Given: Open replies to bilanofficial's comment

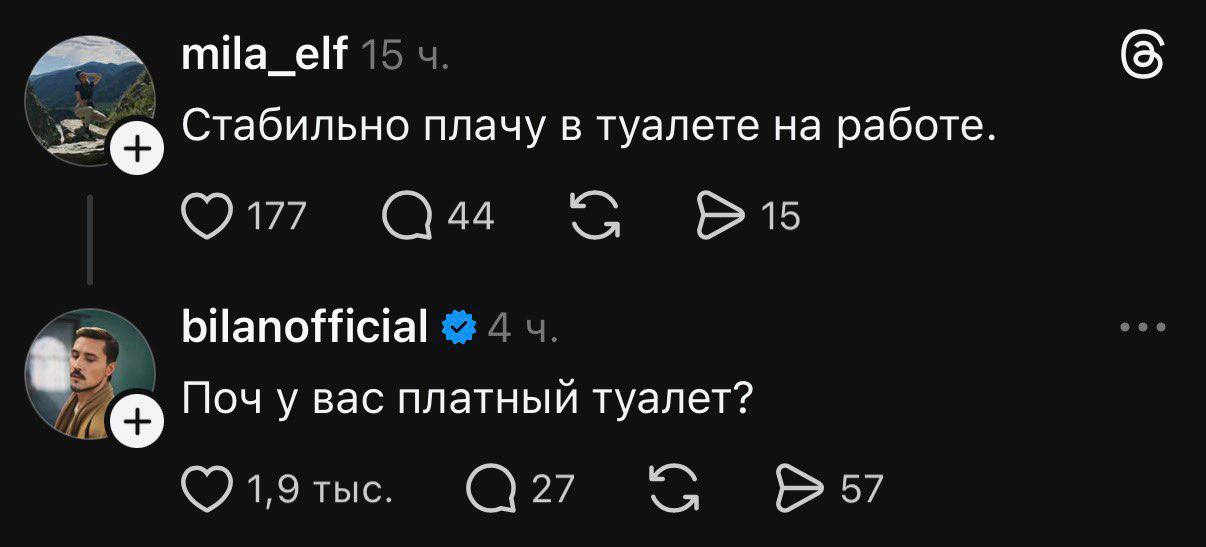Looking at the screenshot, I should coord(490,489).
